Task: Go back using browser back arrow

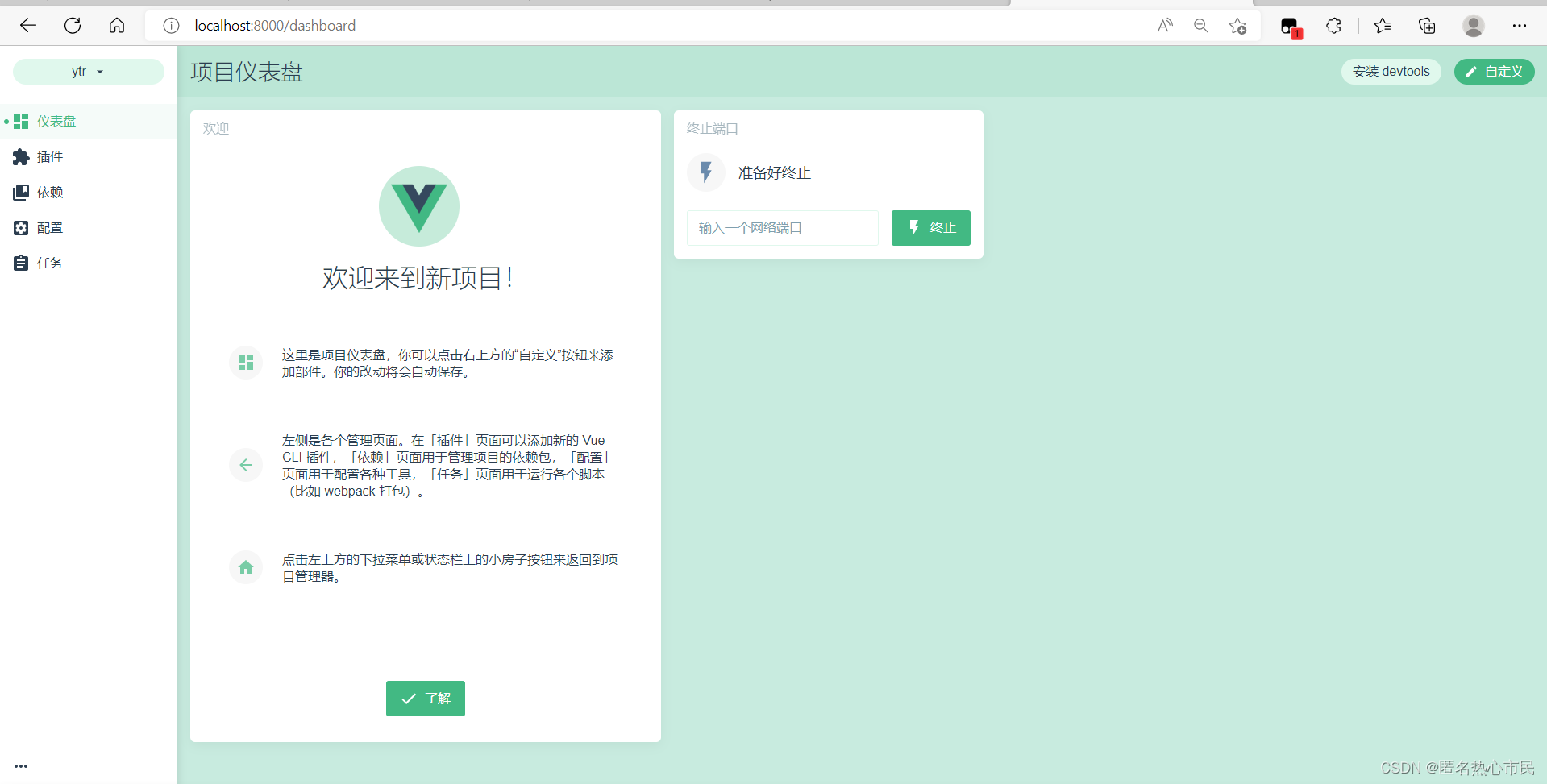Action: coord(28,26)
